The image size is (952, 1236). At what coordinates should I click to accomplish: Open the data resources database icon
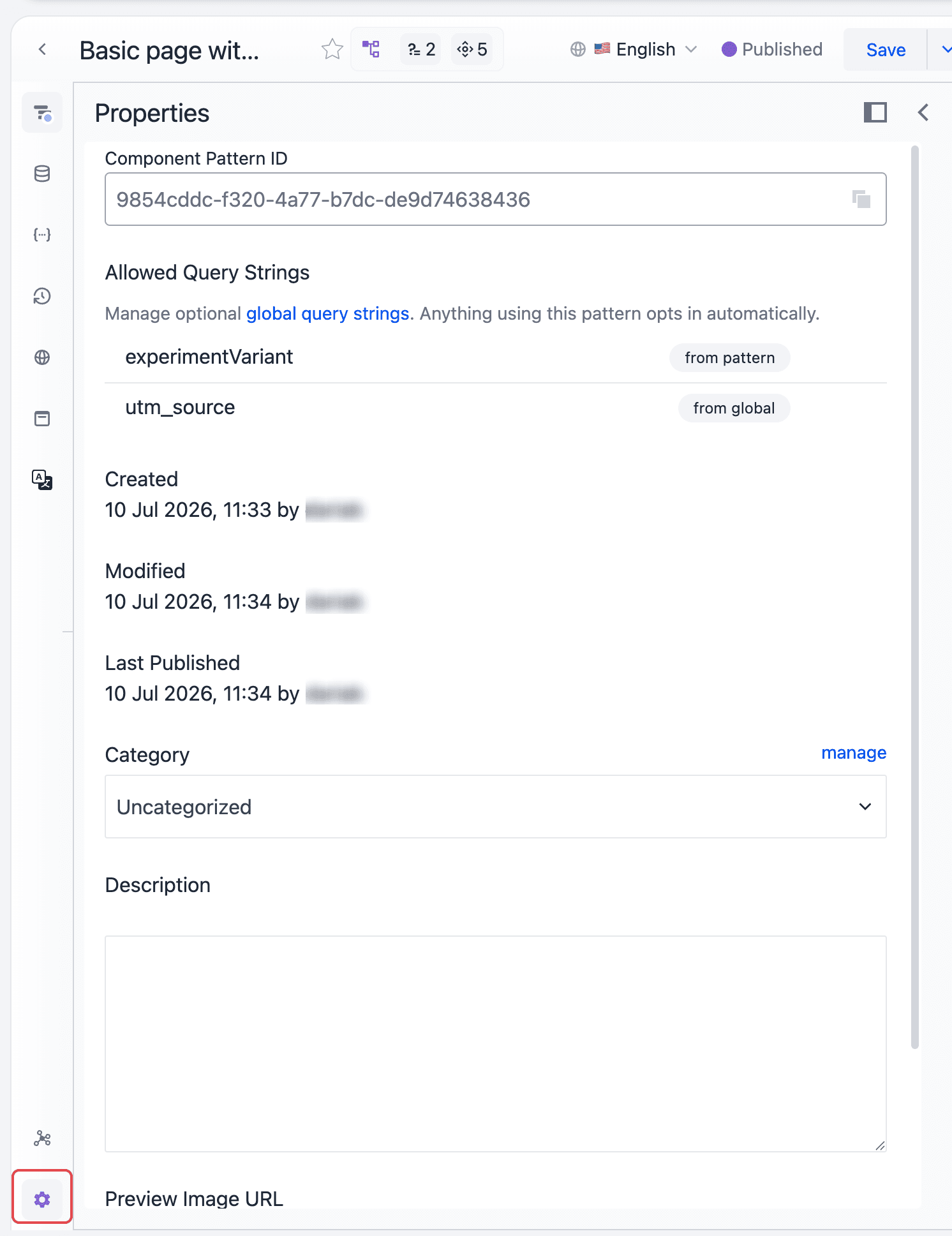click(42, 174)
